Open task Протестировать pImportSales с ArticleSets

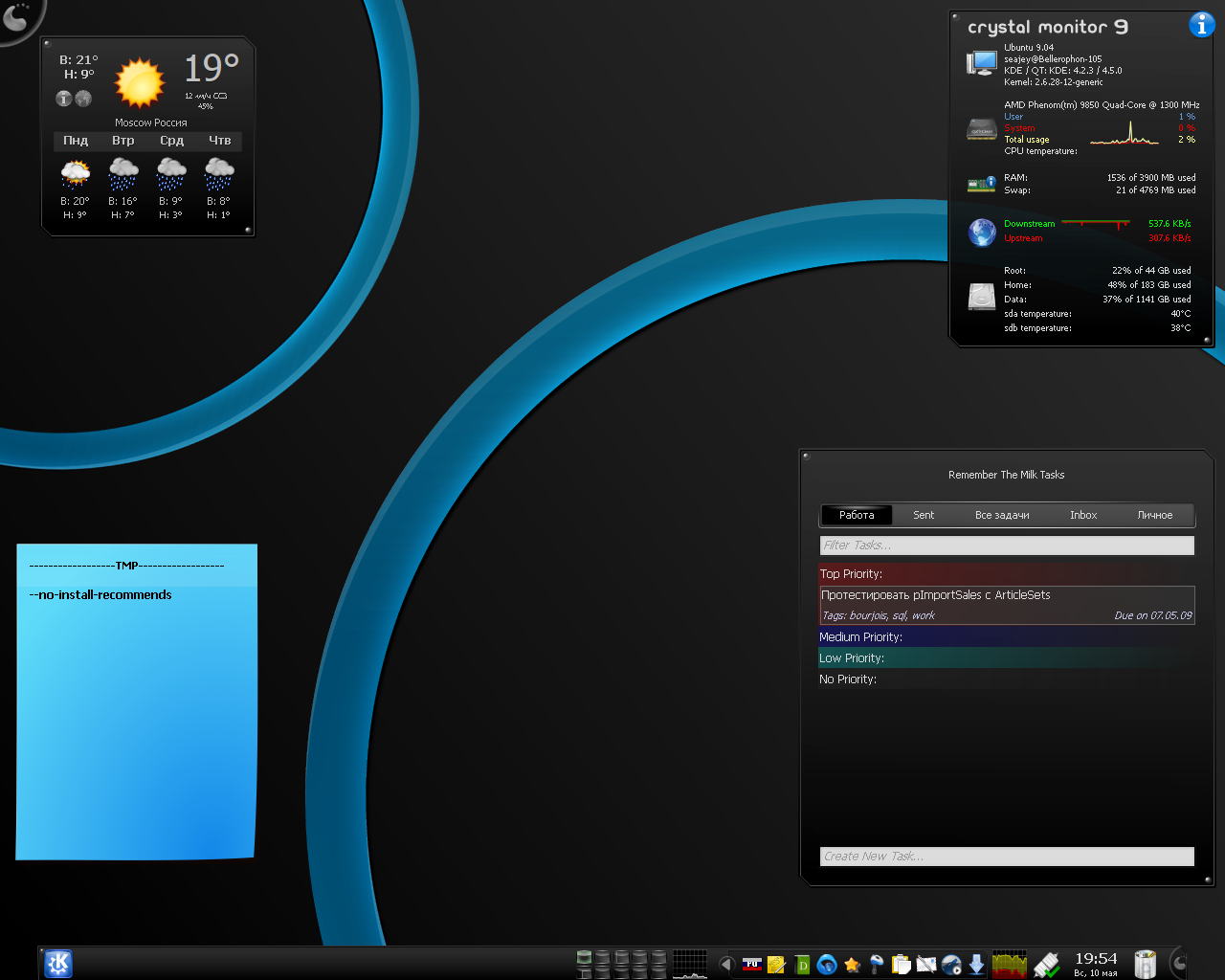tap(1007, 605)
